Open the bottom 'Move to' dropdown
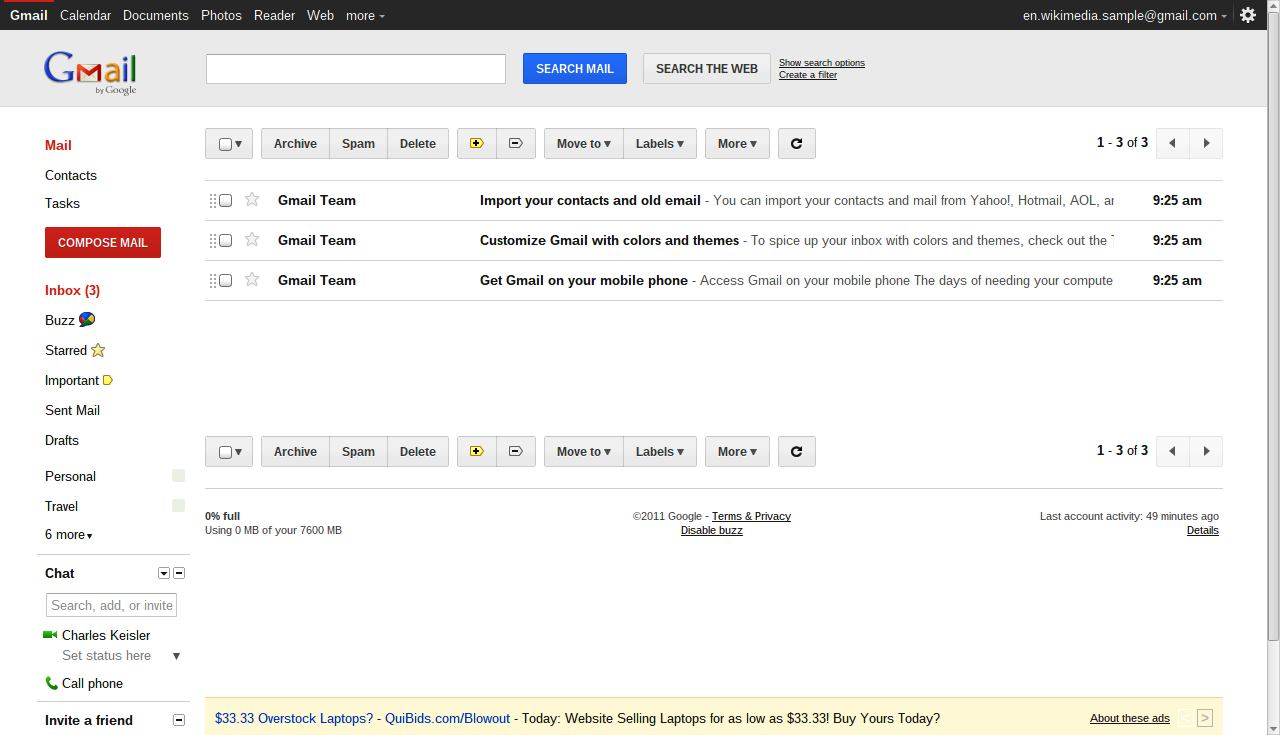The height and width of the screenshot is (735, 1280). (x=584, y=452)
